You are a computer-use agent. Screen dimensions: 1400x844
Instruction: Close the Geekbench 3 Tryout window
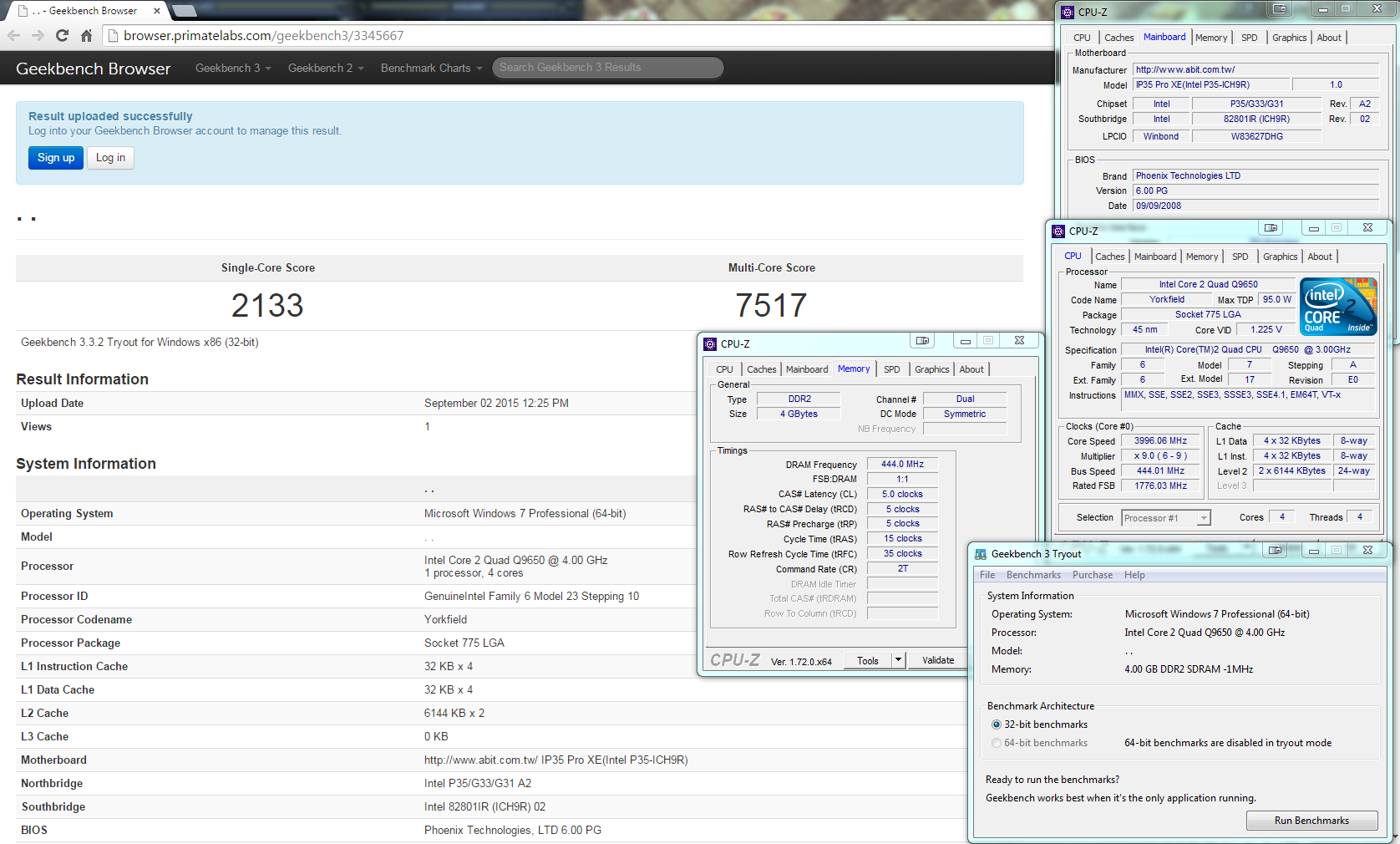tap(1367, 550)
